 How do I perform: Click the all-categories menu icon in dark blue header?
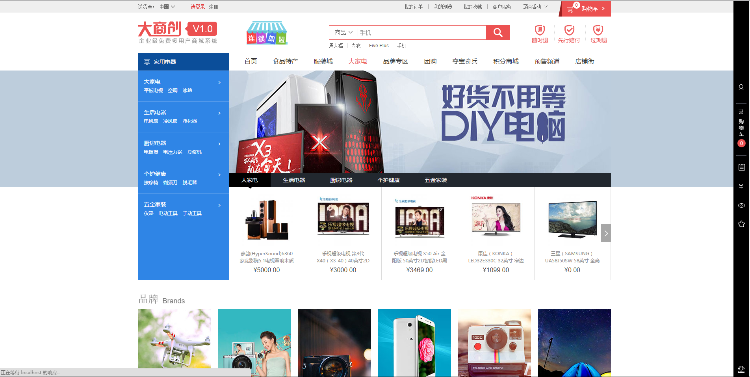147,62
